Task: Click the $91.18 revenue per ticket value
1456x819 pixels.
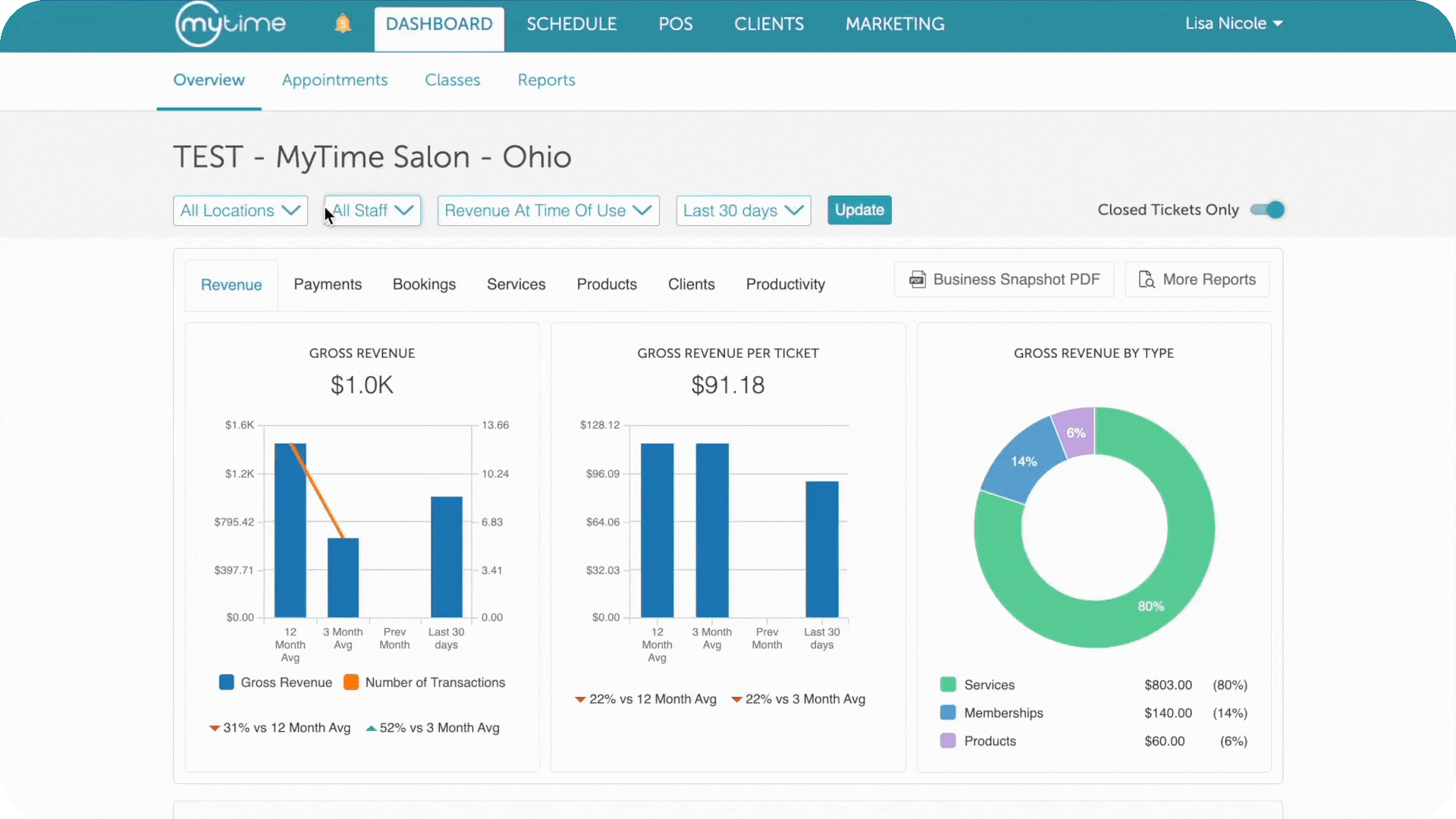Action: pos(728,385)
